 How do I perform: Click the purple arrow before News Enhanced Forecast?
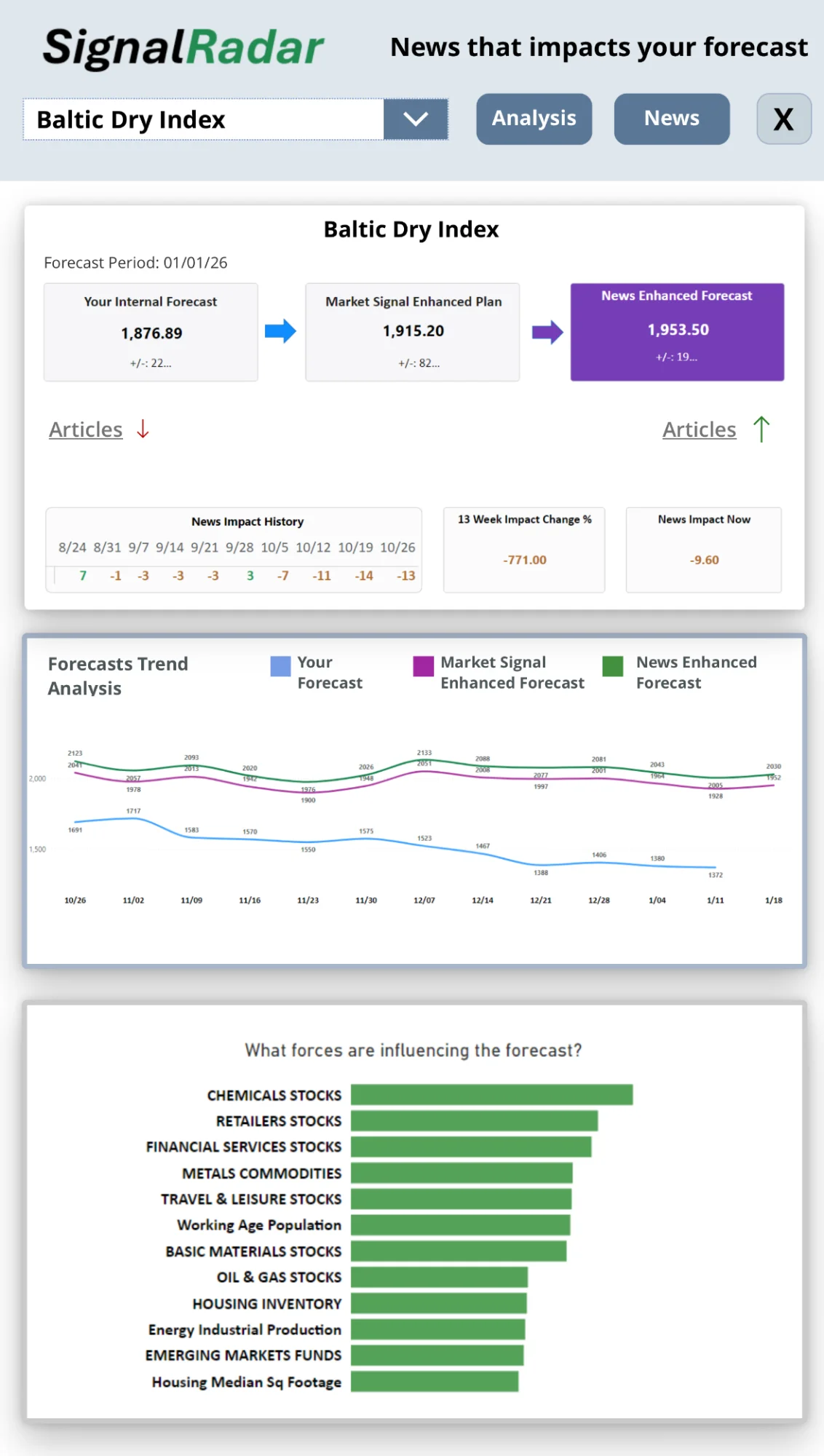tap(547, 332)
